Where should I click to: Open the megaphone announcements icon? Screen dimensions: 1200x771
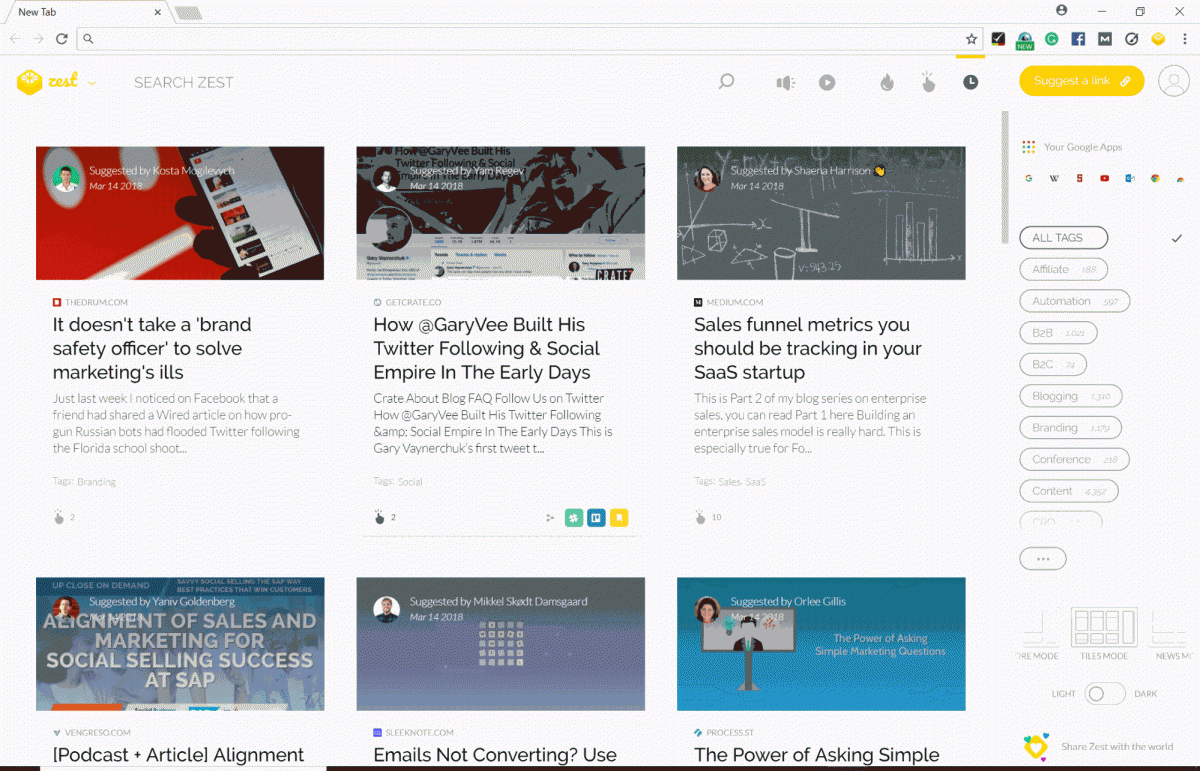786,82
